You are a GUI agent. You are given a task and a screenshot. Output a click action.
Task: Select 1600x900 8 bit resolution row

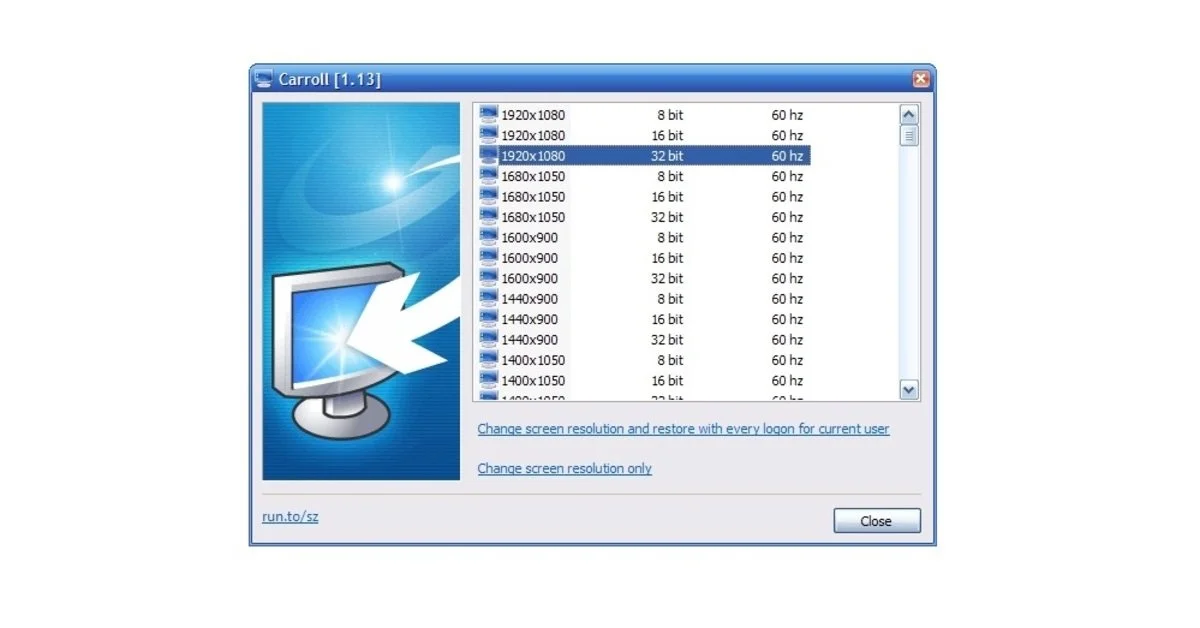644,237
